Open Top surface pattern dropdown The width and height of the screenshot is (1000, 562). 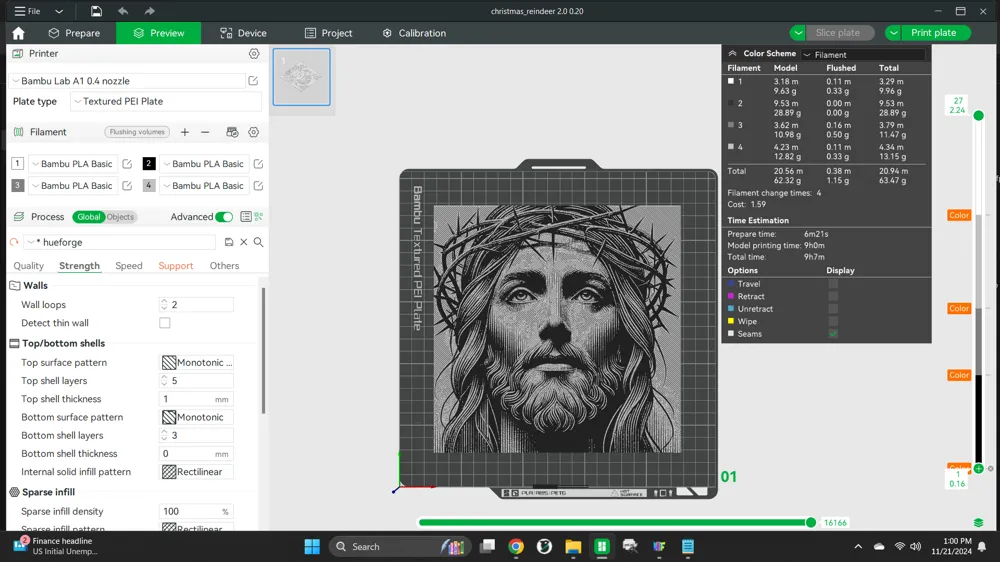pyautogui.click(x=196, y=362)
